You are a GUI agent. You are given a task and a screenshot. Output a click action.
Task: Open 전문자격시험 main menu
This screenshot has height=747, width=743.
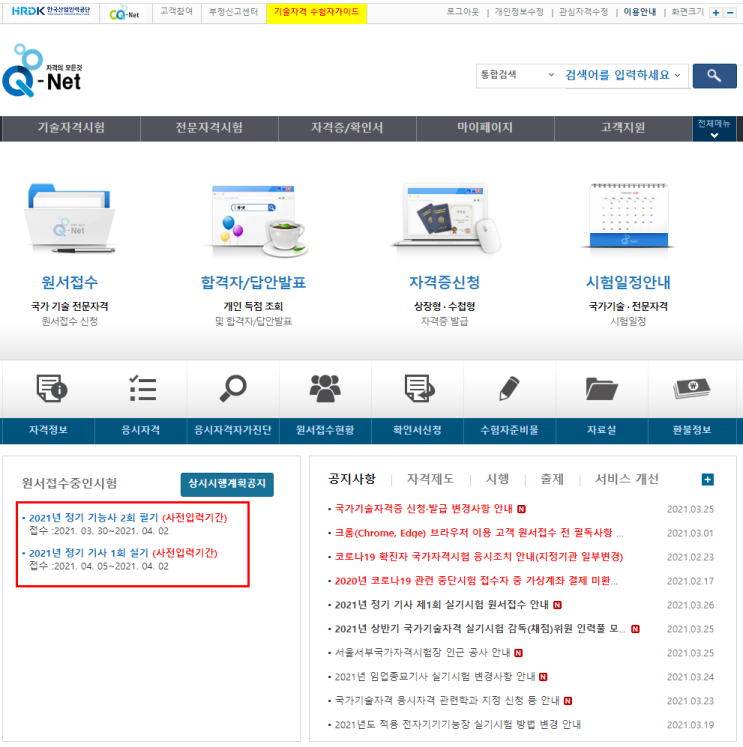pos(209,128)
